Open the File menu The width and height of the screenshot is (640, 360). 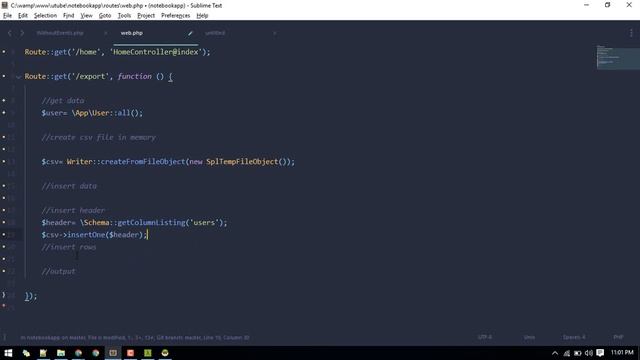pyautogui.click(x=7, y=16)
